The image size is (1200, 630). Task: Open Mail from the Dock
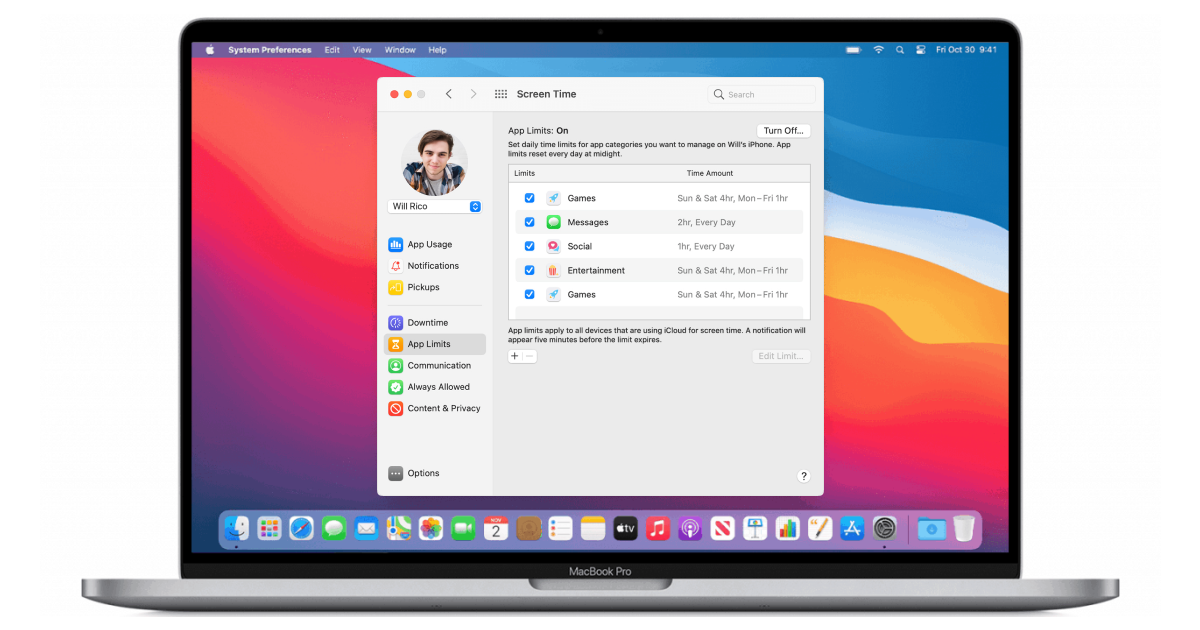coord(366,528)
